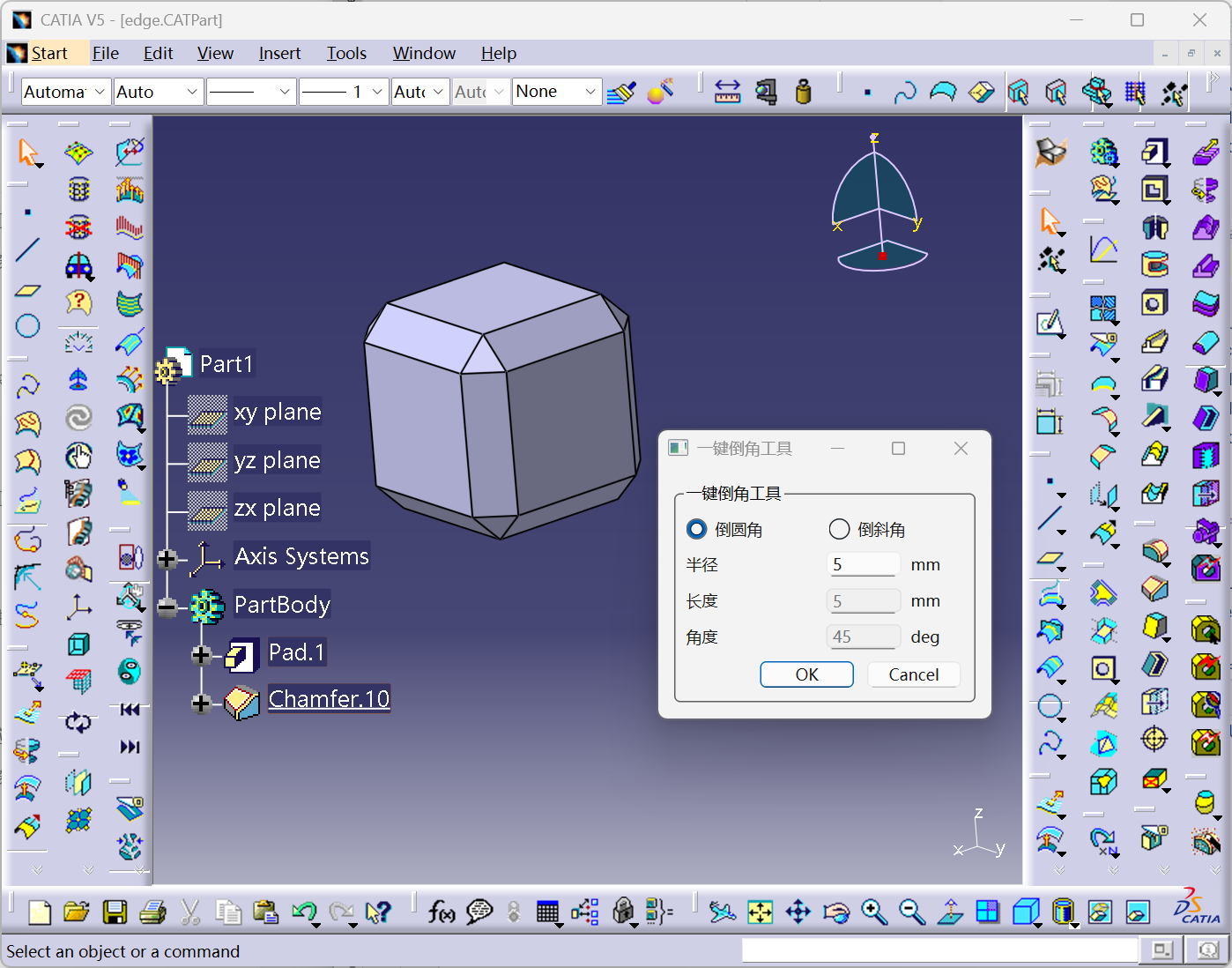Image resolution: width=1232 pixels, height=968 pixels.
Task: Click the Fly mode airplane icon
Action: (722, 912)
